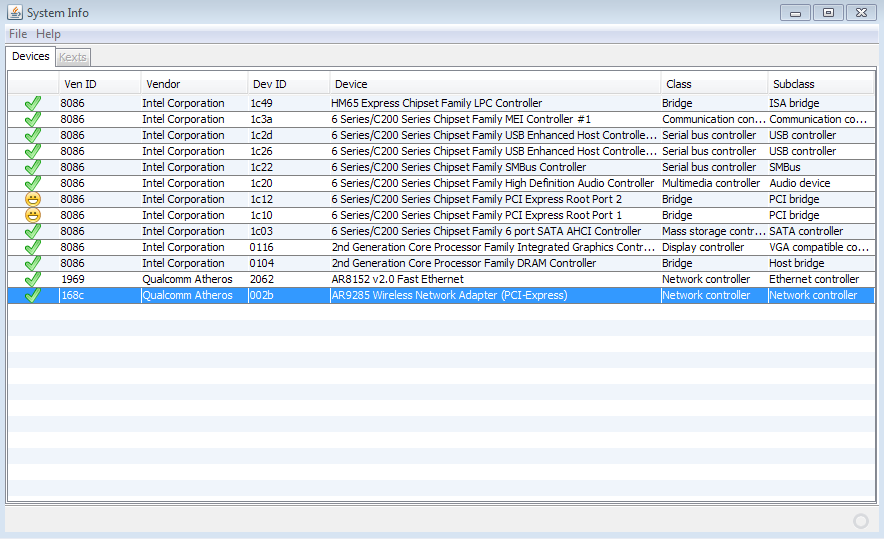Sort by the Subclass column header
The height and width of the screenshot is (539, 884).
click(x=821, y=84)
